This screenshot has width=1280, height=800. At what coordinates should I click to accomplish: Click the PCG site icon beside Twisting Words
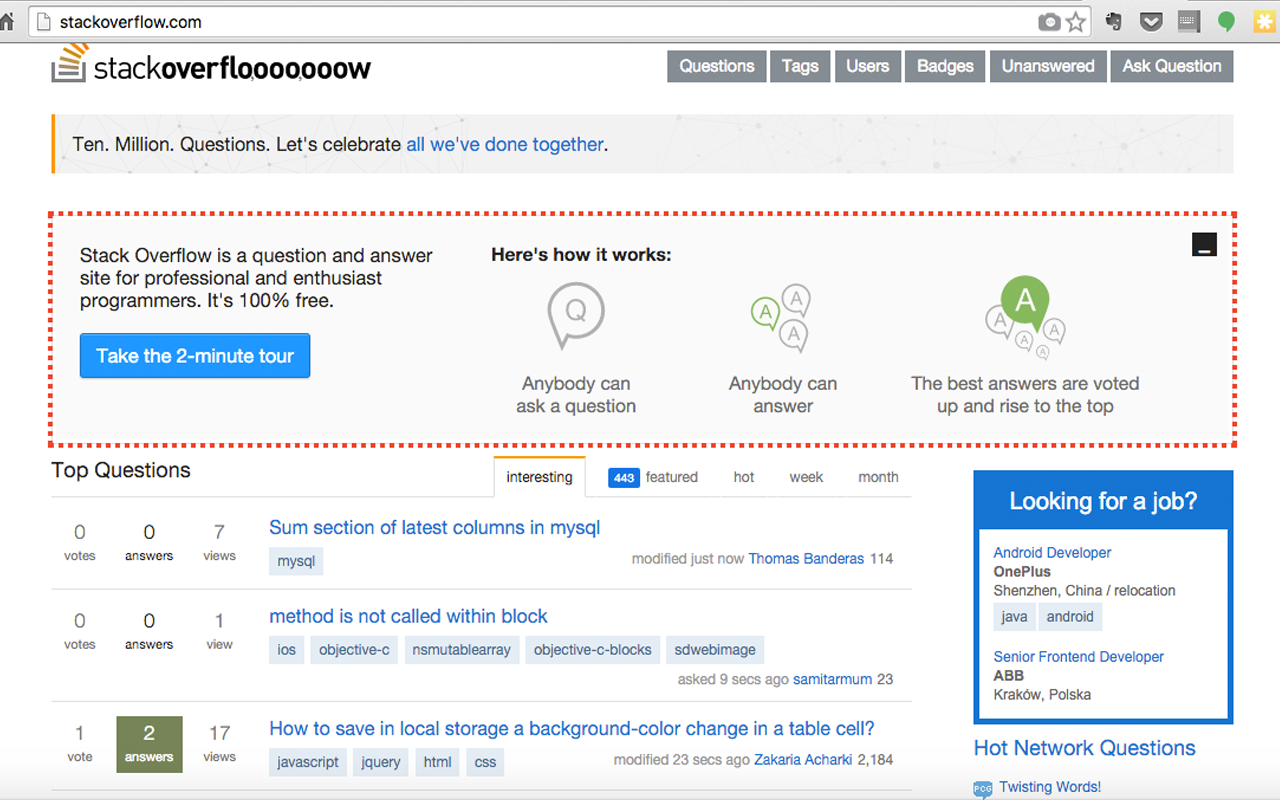[983, 789]
